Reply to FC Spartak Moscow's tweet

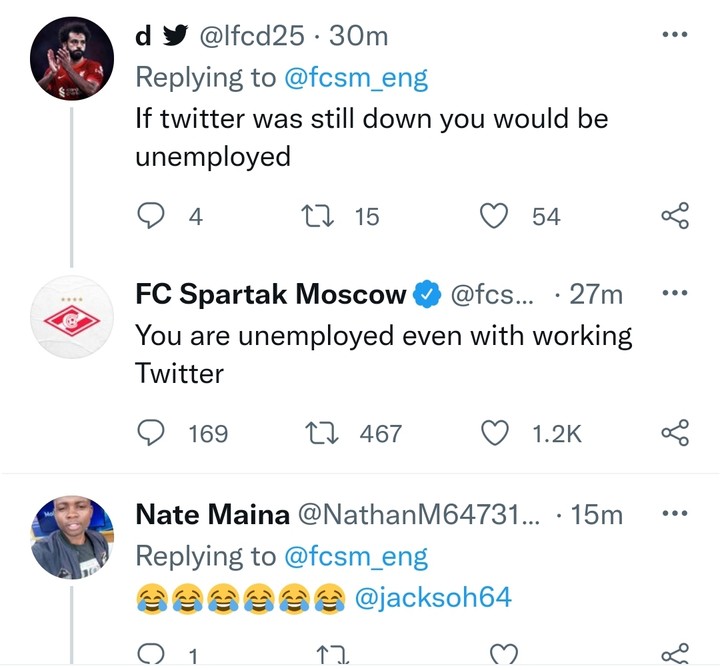click(x=150, y=432)
